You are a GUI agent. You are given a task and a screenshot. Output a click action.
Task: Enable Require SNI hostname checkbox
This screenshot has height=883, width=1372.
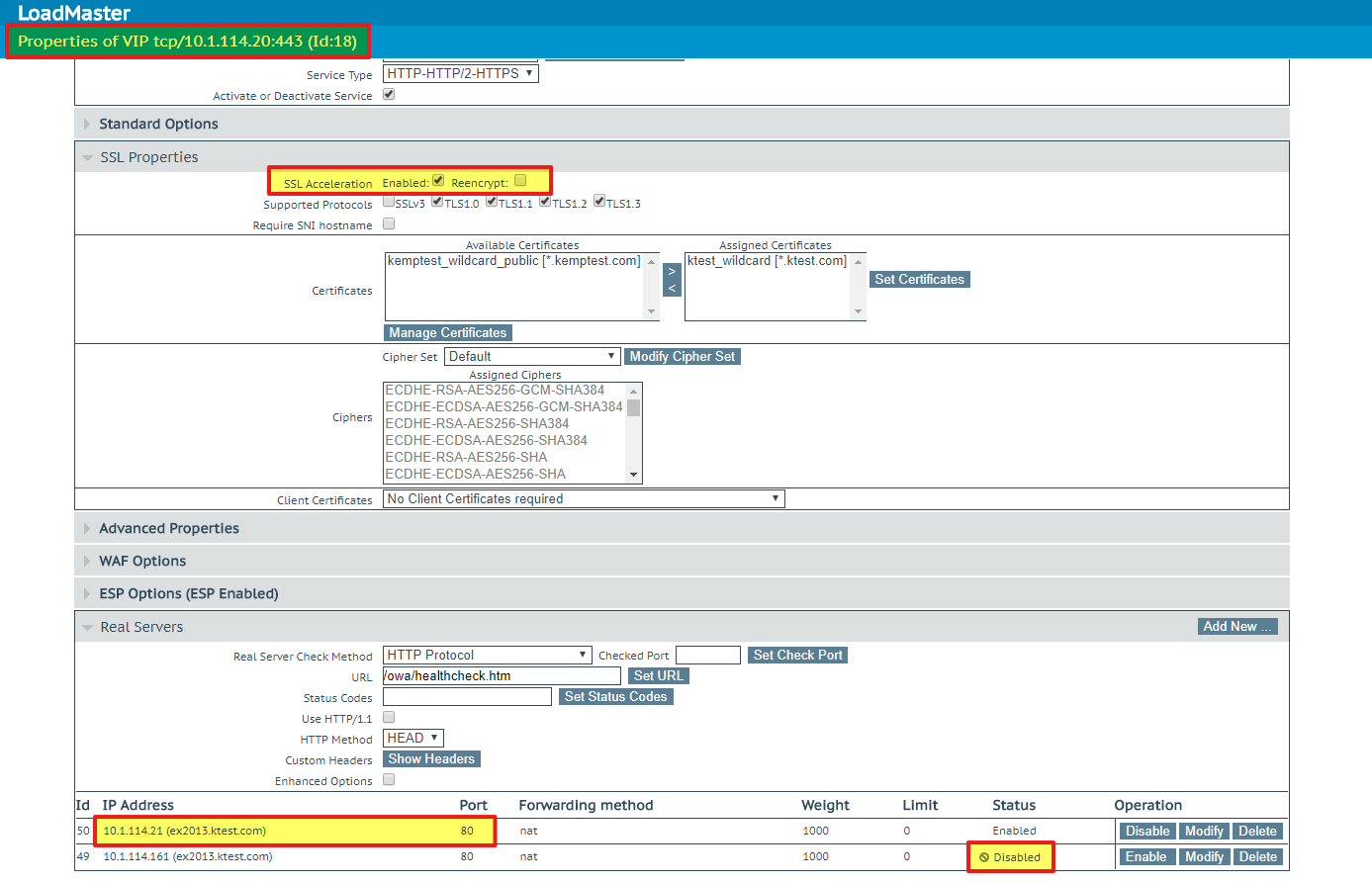[389, 224]
